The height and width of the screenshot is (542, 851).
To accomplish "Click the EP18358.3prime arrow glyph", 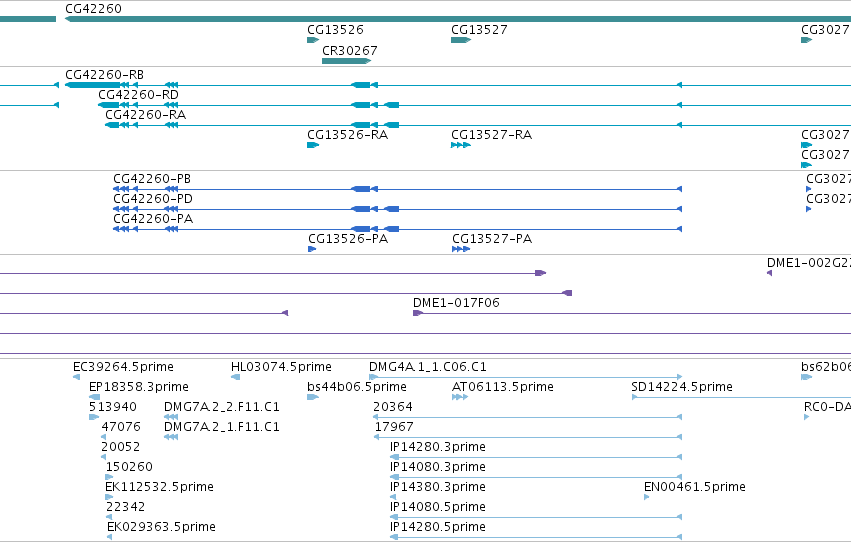I will (94, 397).
